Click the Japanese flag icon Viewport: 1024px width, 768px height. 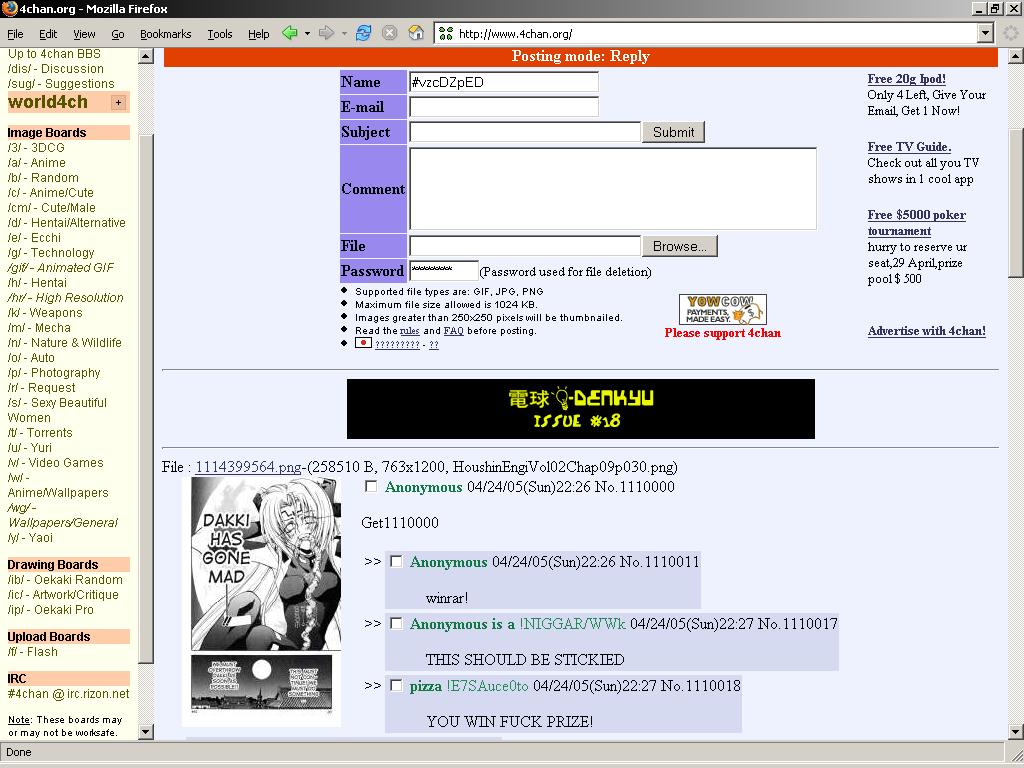363,343
